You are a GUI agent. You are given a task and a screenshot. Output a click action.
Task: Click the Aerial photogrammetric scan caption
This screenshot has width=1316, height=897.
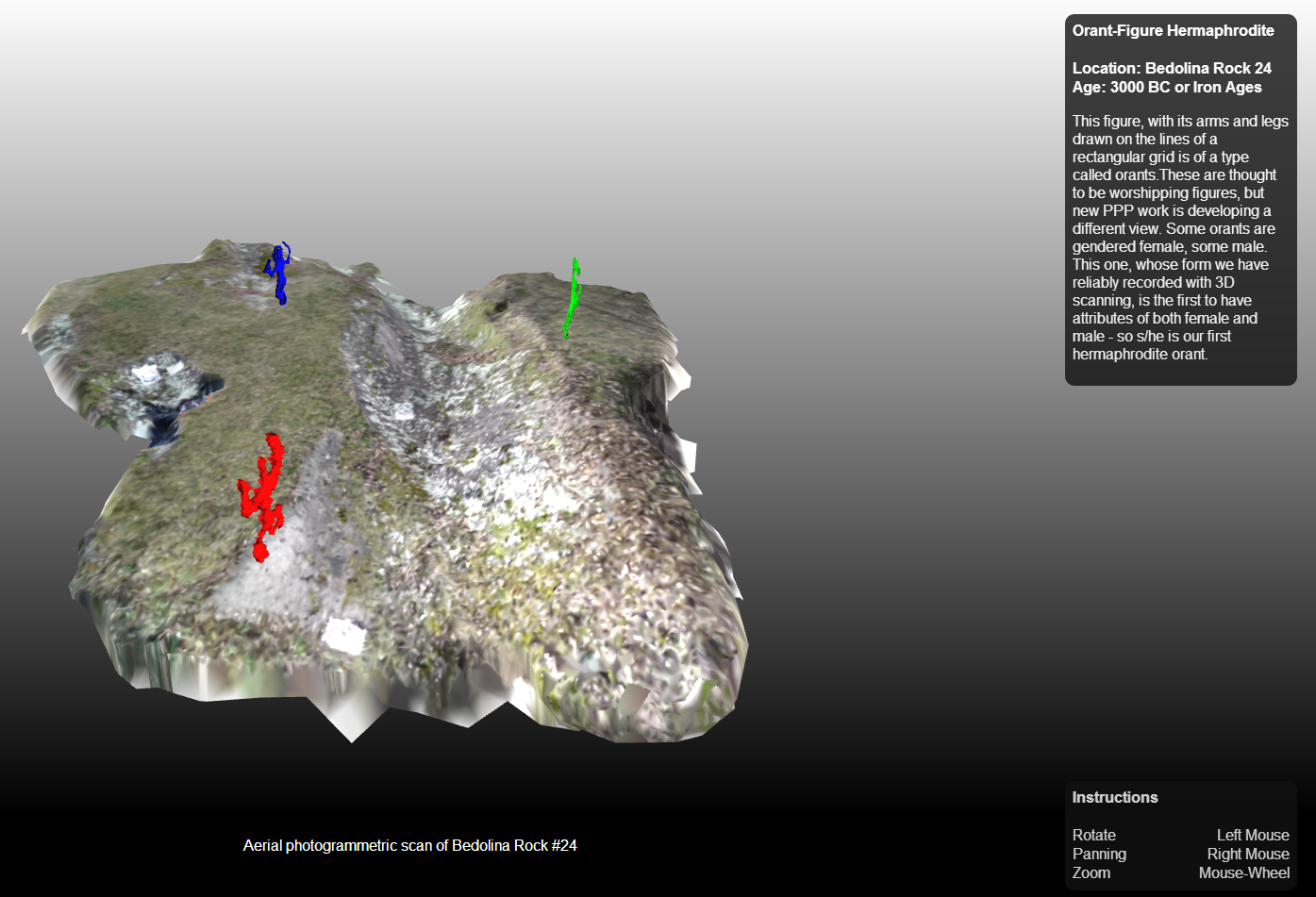409,845
